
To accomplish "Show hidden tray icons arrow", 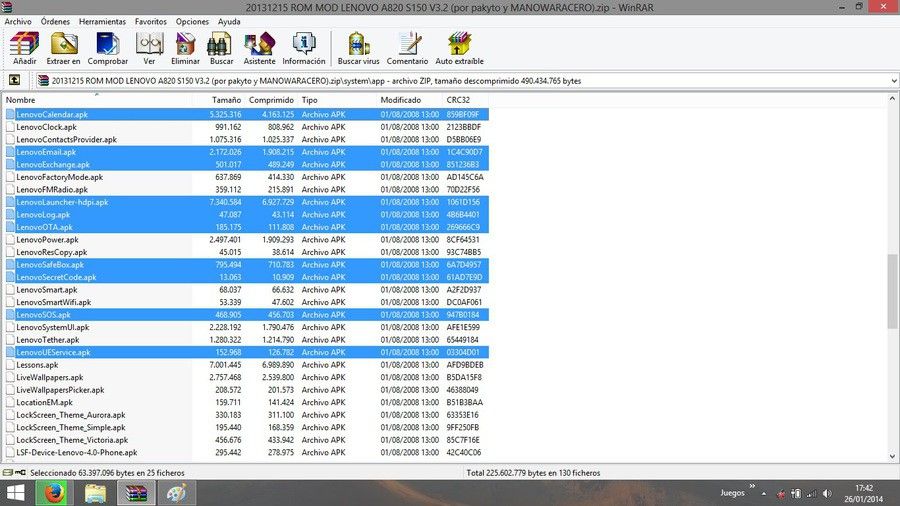I will [x=763, y=493].
